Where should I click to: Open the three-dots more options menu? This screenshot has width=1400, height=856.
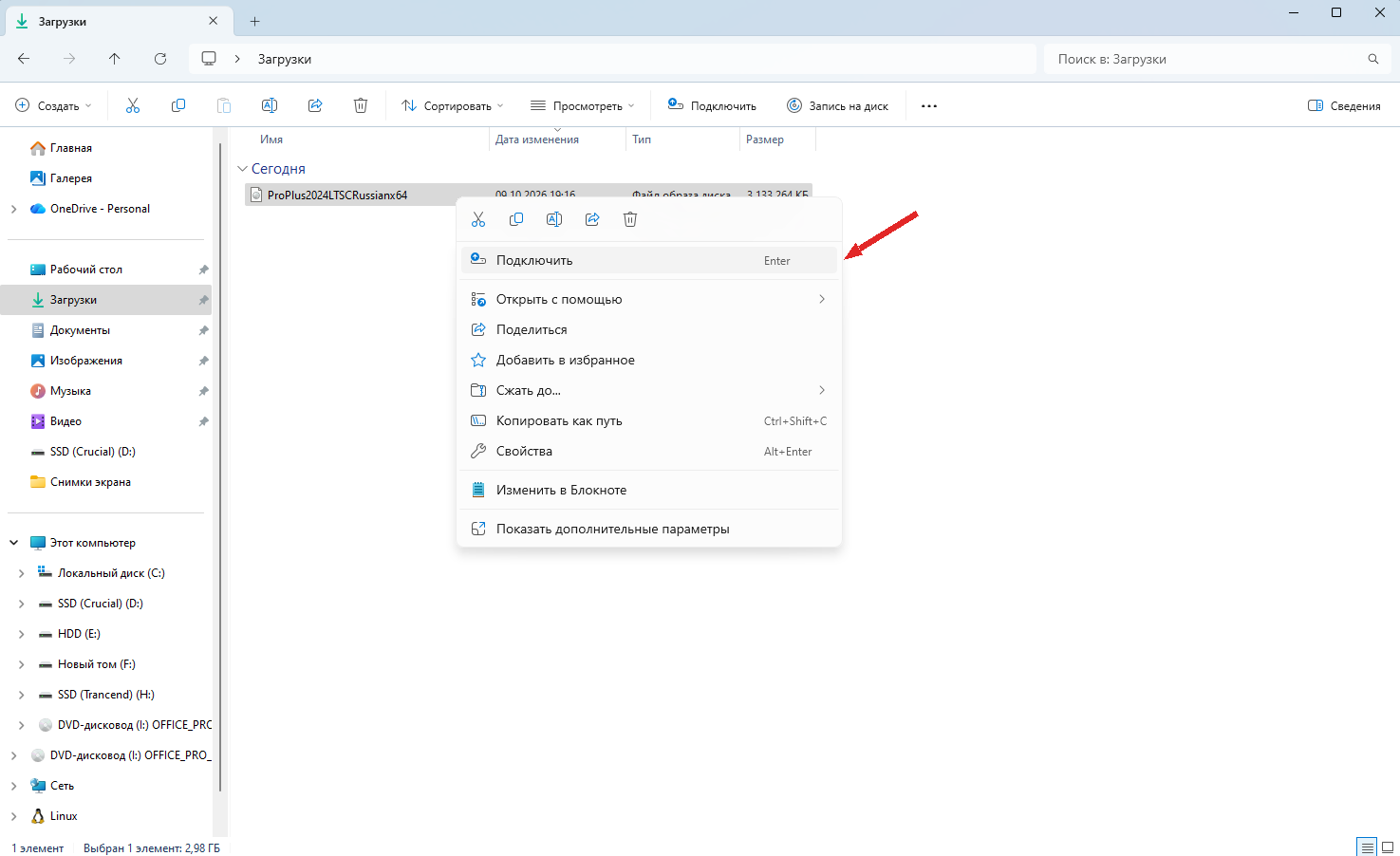(x=929, y=105)
